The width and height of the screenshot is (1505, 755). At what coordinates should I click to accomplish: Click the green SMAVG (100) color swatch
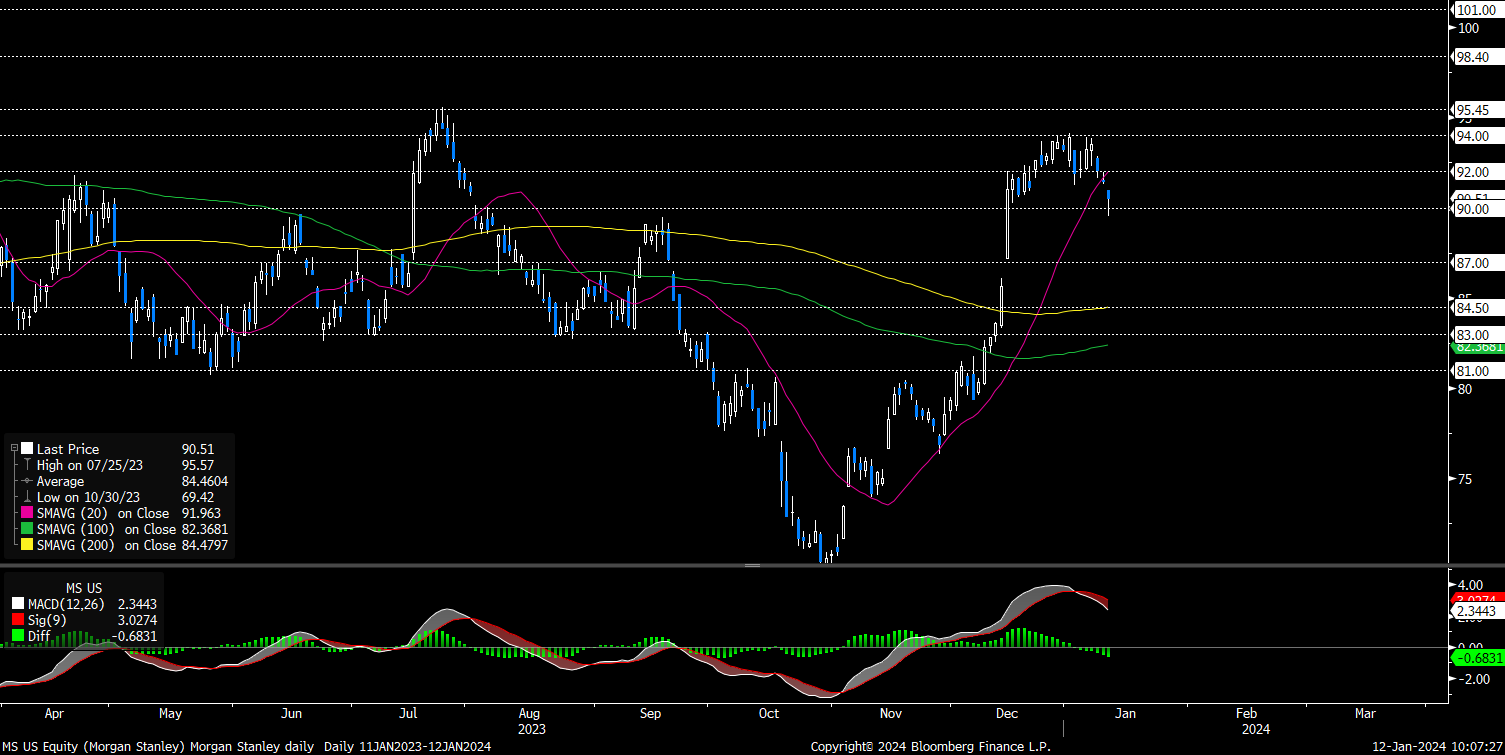point(27,530)
